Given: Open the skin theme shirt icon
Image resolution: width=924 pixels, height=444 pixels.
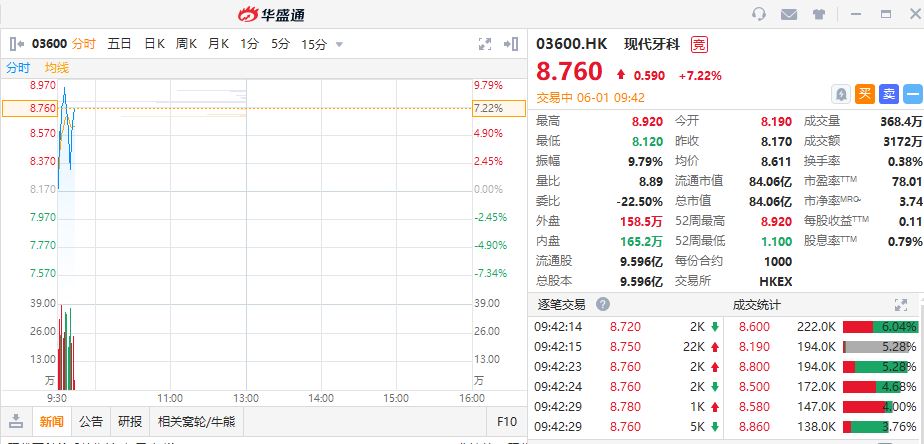Looking at the screenshot, I should point(819,14).
